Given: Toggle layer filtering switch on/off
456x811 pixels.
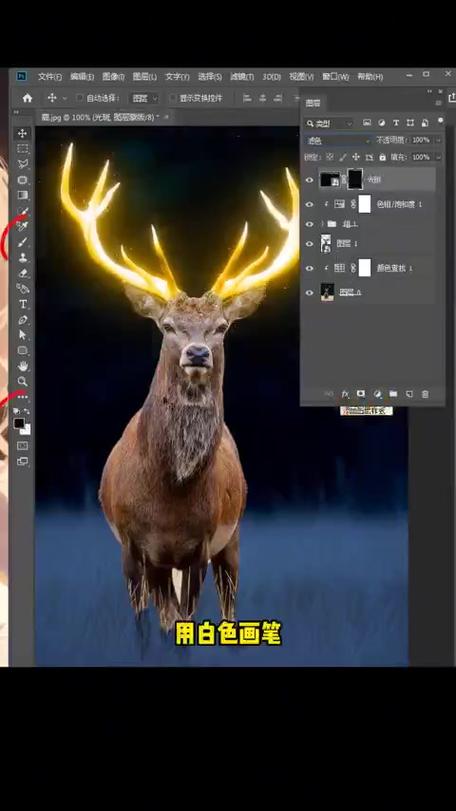Looking at the screenshot, I should pos(440,121).
